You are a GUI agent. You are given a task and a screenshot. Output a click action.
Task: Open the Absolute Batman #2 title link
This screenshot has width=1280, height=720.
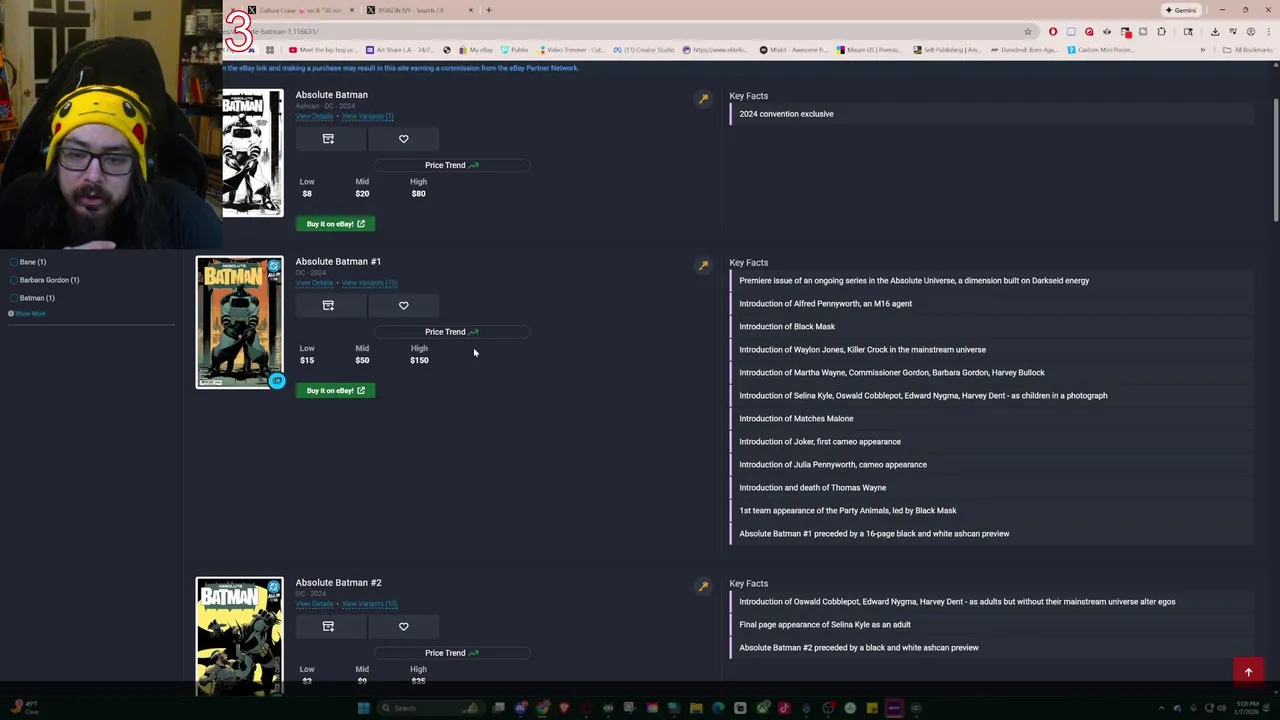tap(338, 583)
